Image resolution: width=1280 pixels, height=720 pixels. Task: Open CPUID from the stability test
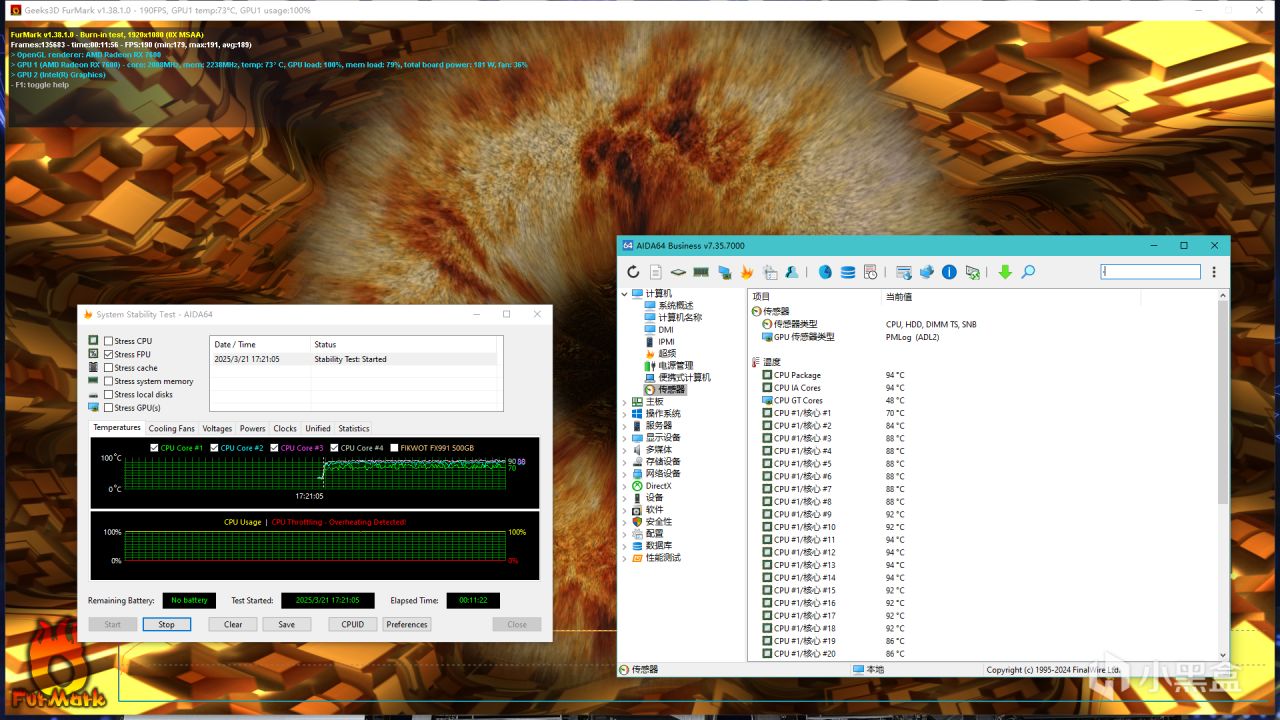tap(353, 624)
